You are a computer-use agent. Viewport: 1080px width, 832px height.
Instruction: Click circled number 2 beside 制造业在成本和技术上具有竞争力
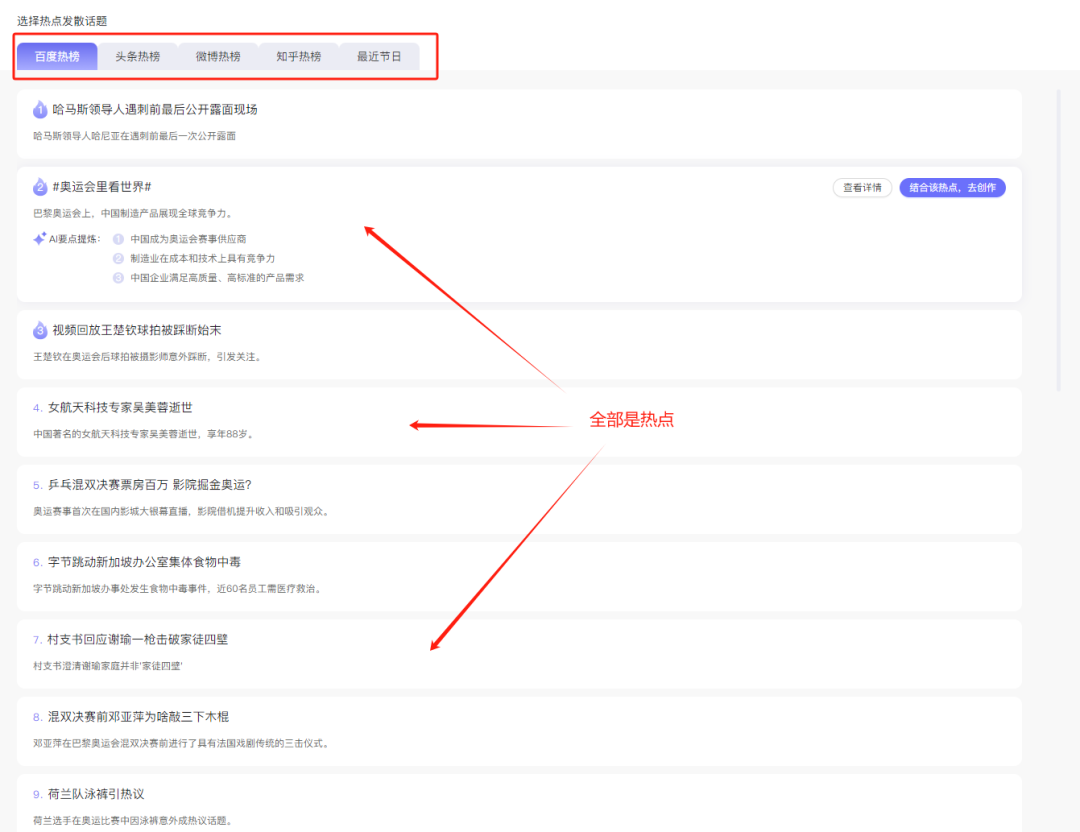pyautogui.click(x=117, y=259)
